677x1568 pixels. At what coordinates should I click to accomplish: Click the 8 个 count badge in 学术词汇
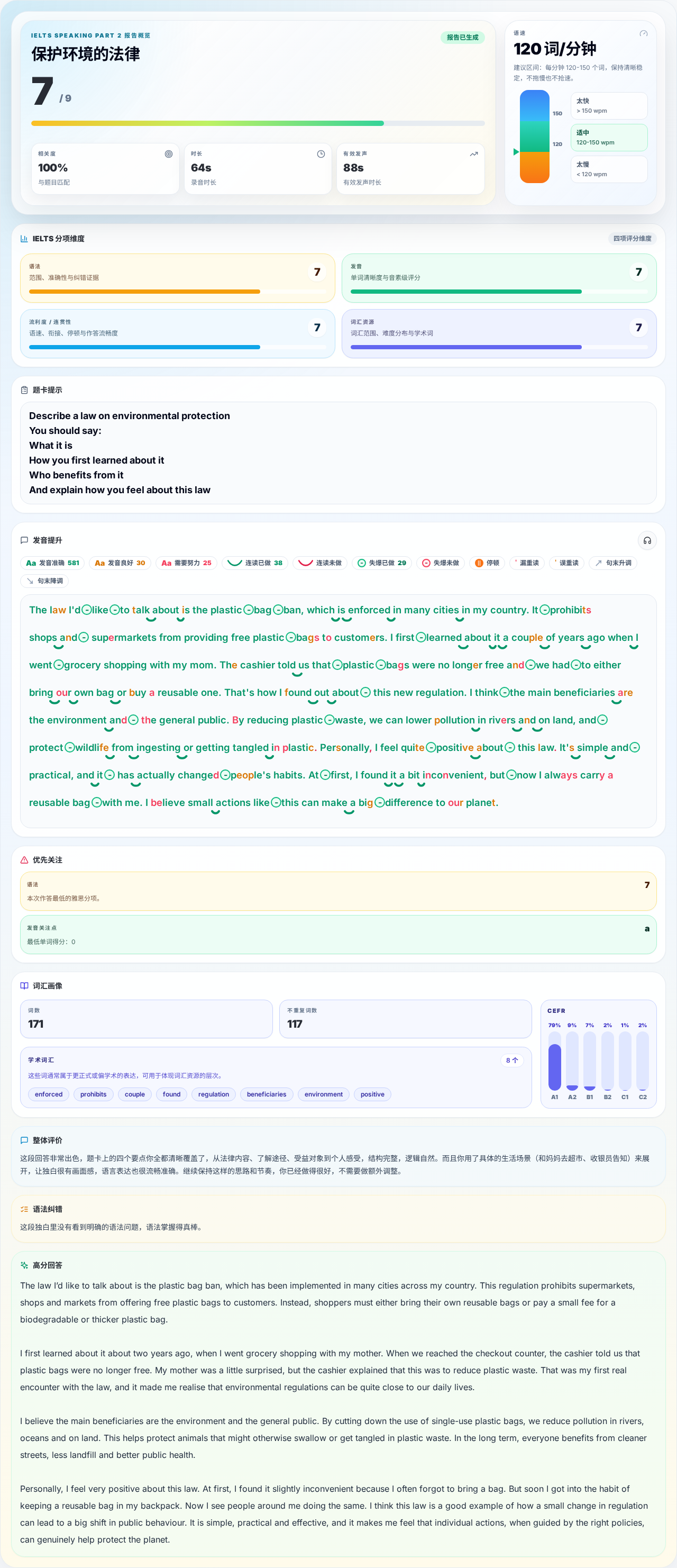(512, 1061)
